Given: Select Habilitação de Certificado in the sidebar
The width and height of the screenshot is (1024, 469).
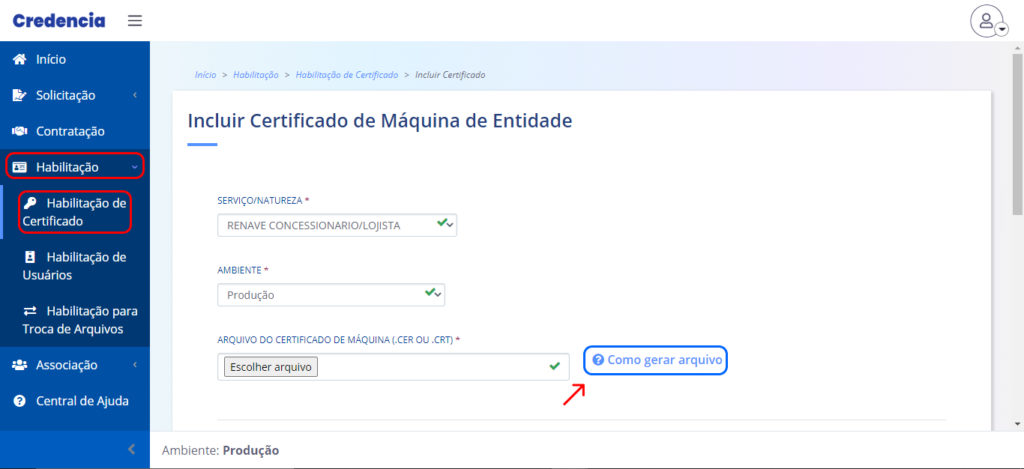Looking at the screenshot, I should 74,212.
